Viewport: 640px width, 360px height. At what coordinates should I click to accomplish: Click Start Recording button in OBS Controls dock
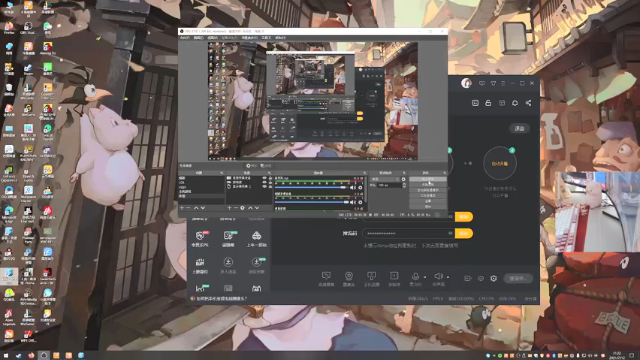coord(428,184)
